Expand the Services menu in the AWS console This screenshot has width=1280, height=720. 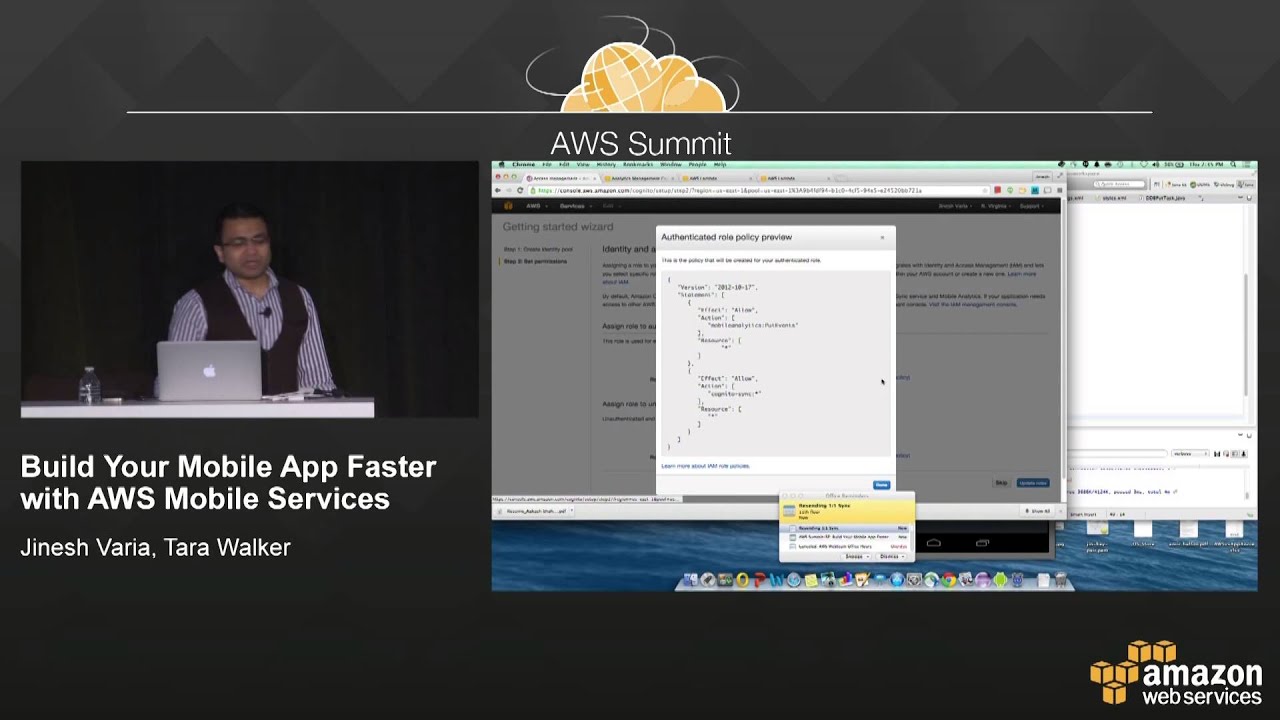tap(574, 206)
